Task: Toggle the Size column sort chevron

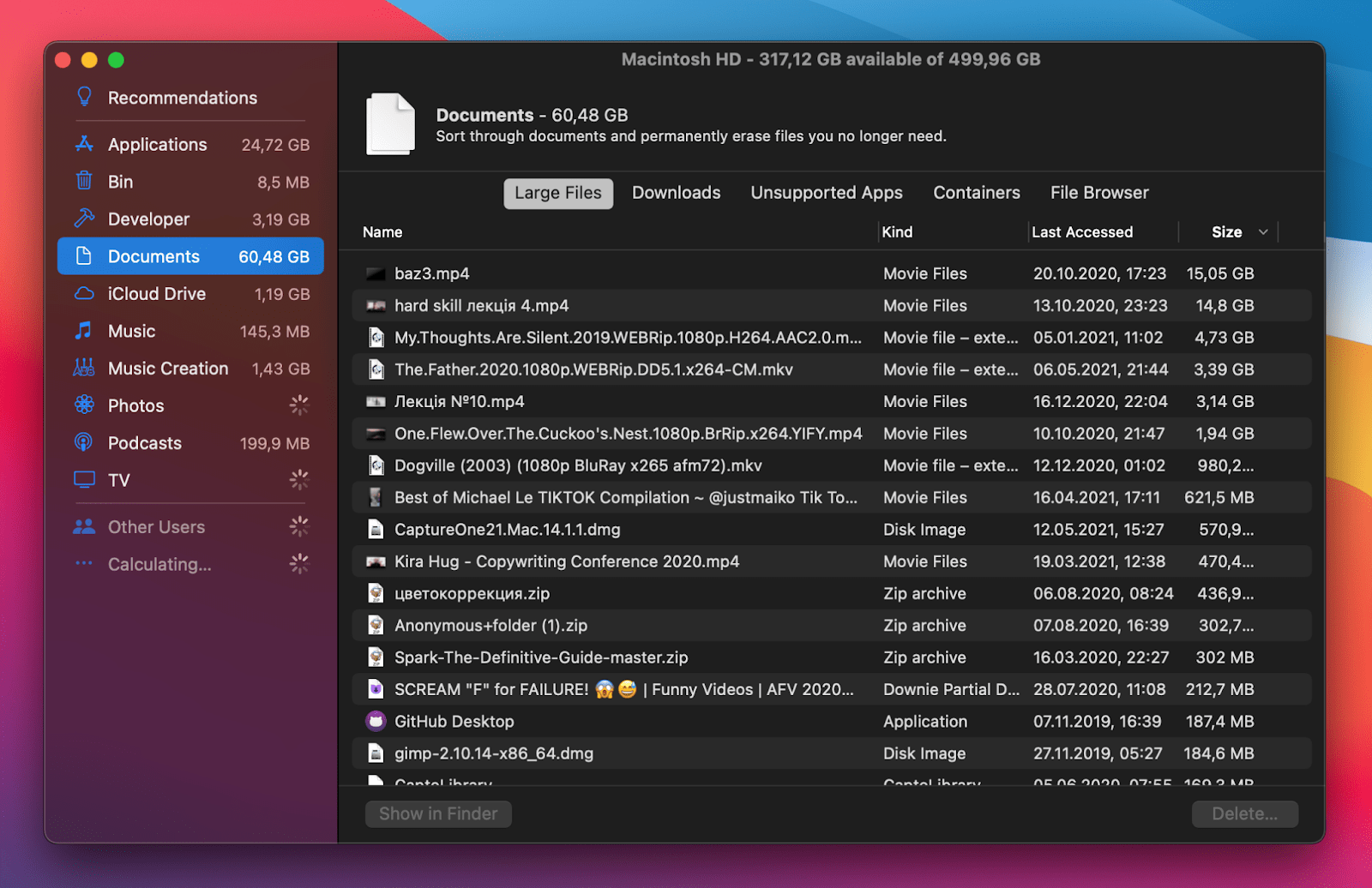Action: (1262, 232)
